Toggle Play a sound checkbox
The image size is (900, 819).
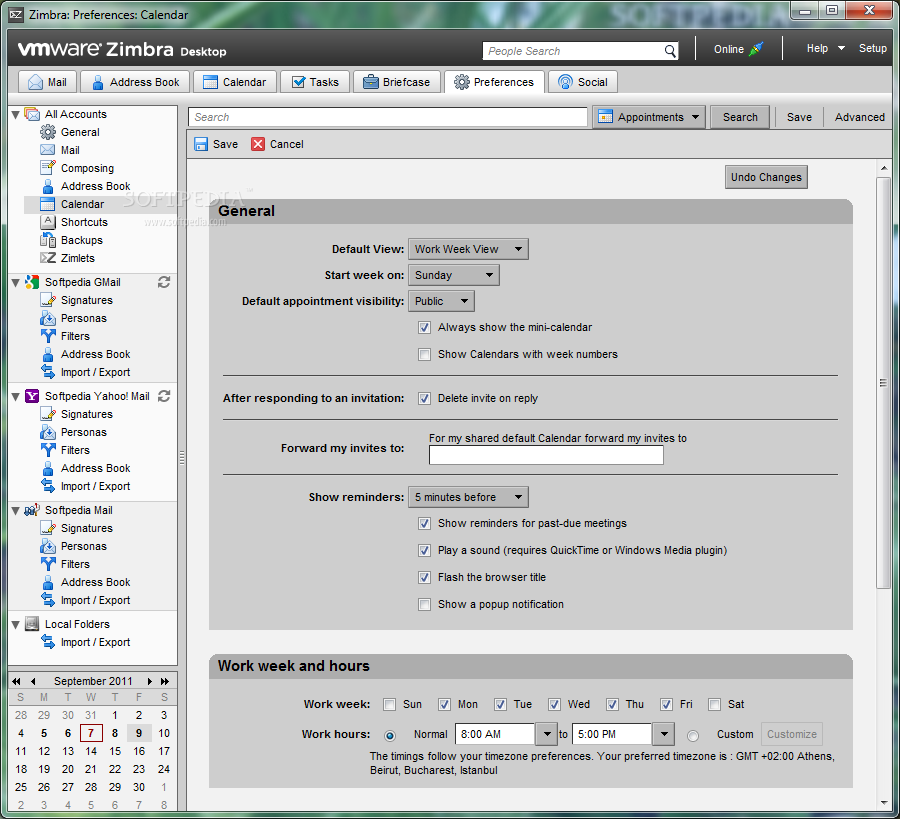coord(424,550)
